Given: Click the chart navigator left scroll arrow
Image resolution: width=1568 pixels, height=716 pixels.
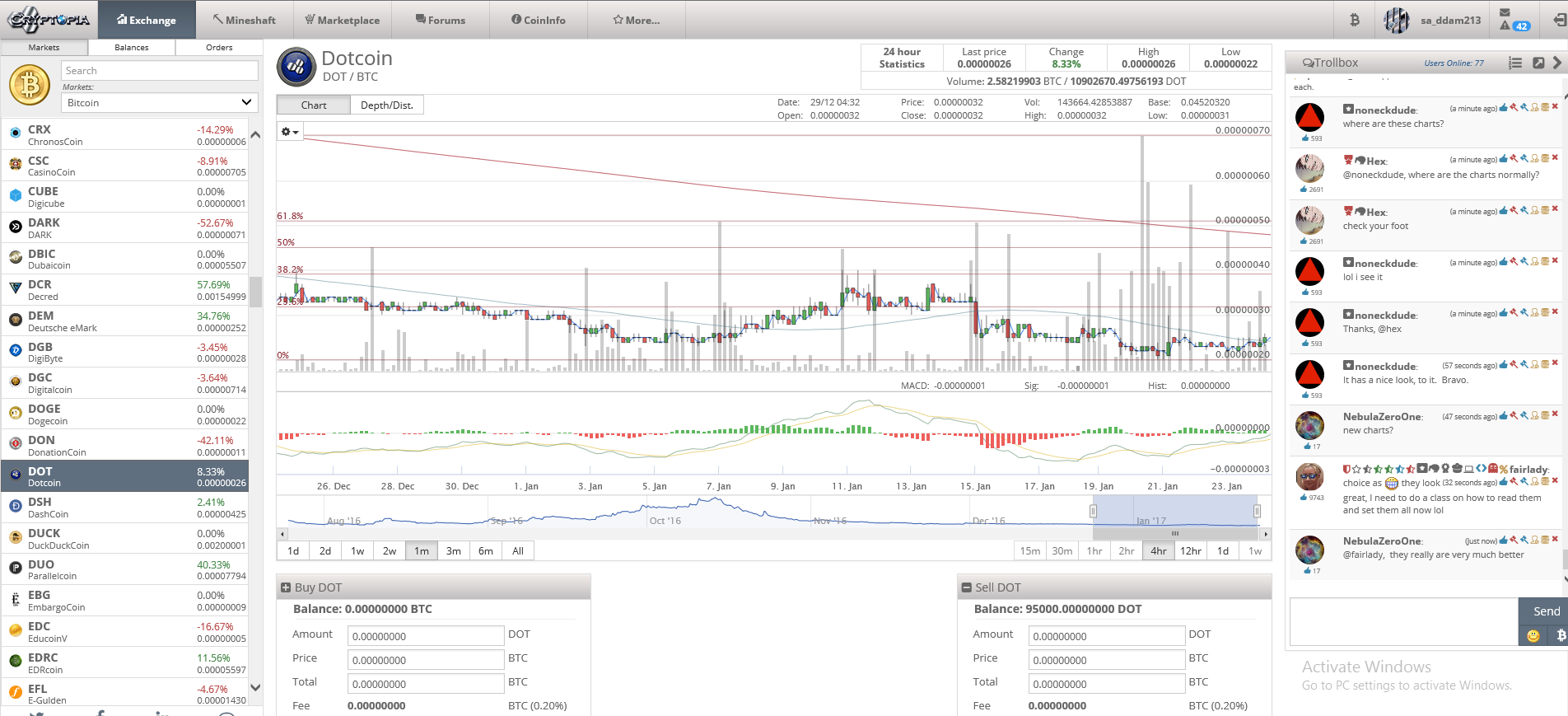Looking at the screenshot, I should 282,534.
